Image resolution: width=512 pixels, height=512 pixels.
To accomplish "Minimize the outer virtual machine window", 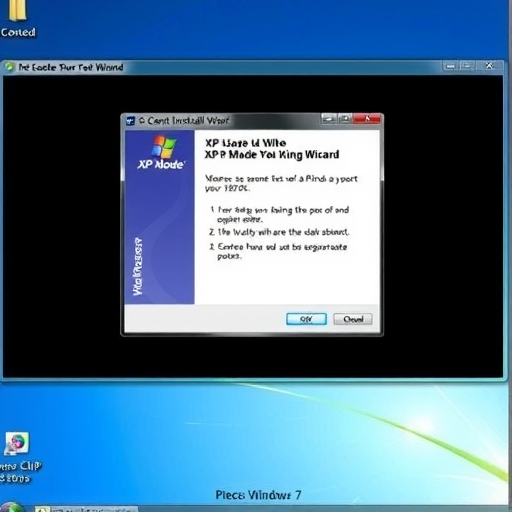I will (x=450, y=66).
